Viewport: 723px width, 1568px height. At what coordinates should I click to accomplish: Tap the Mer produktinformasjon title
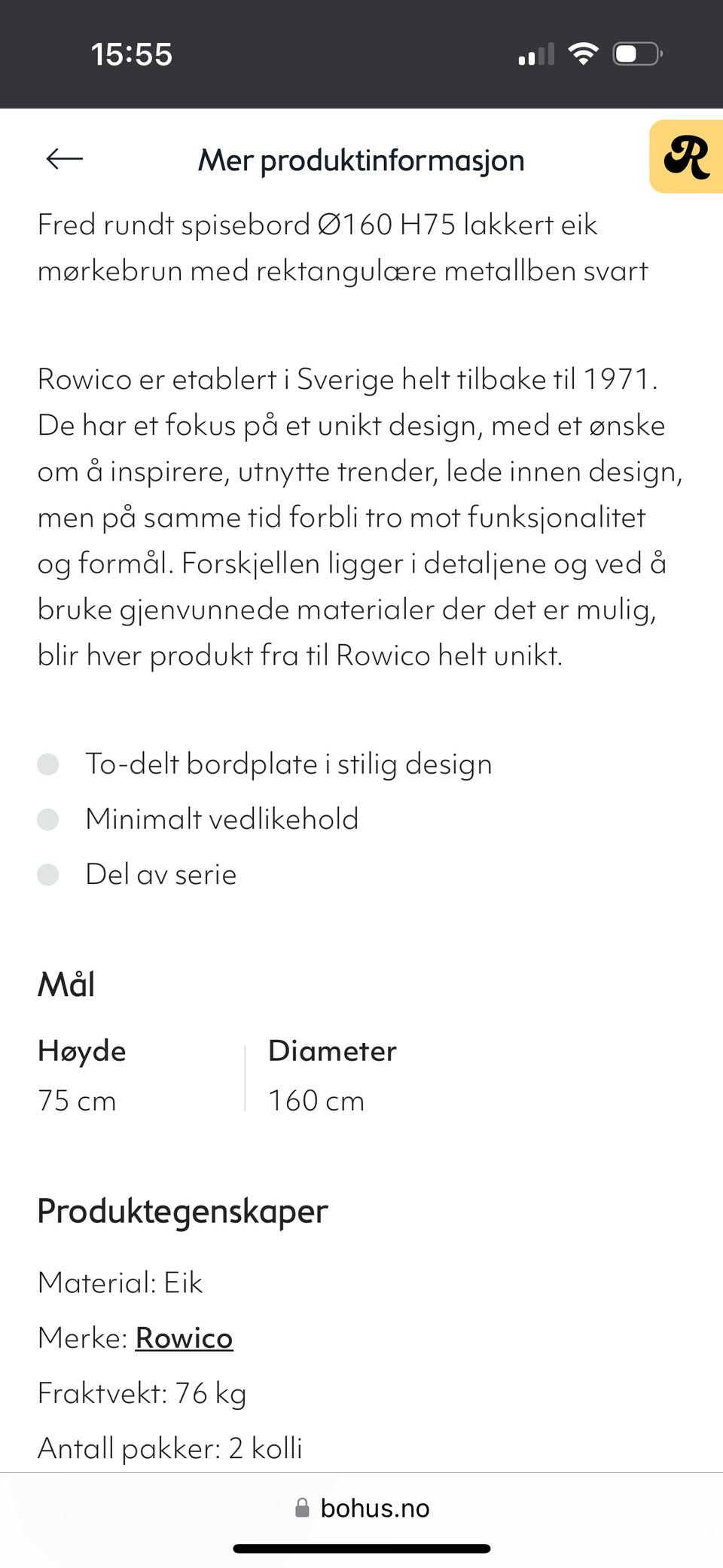[361, 160]
